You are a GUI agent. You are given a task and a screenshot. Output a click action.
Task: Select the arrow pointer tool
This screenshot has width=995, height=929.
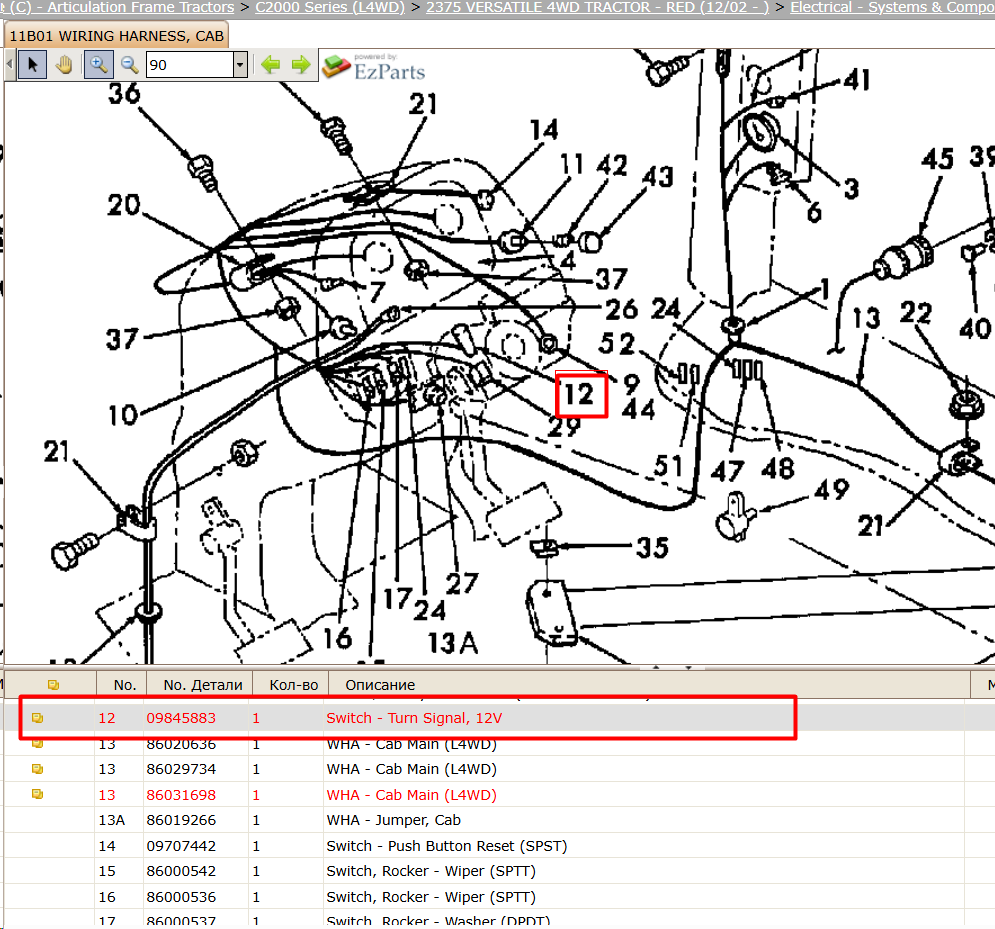(32, 65)
